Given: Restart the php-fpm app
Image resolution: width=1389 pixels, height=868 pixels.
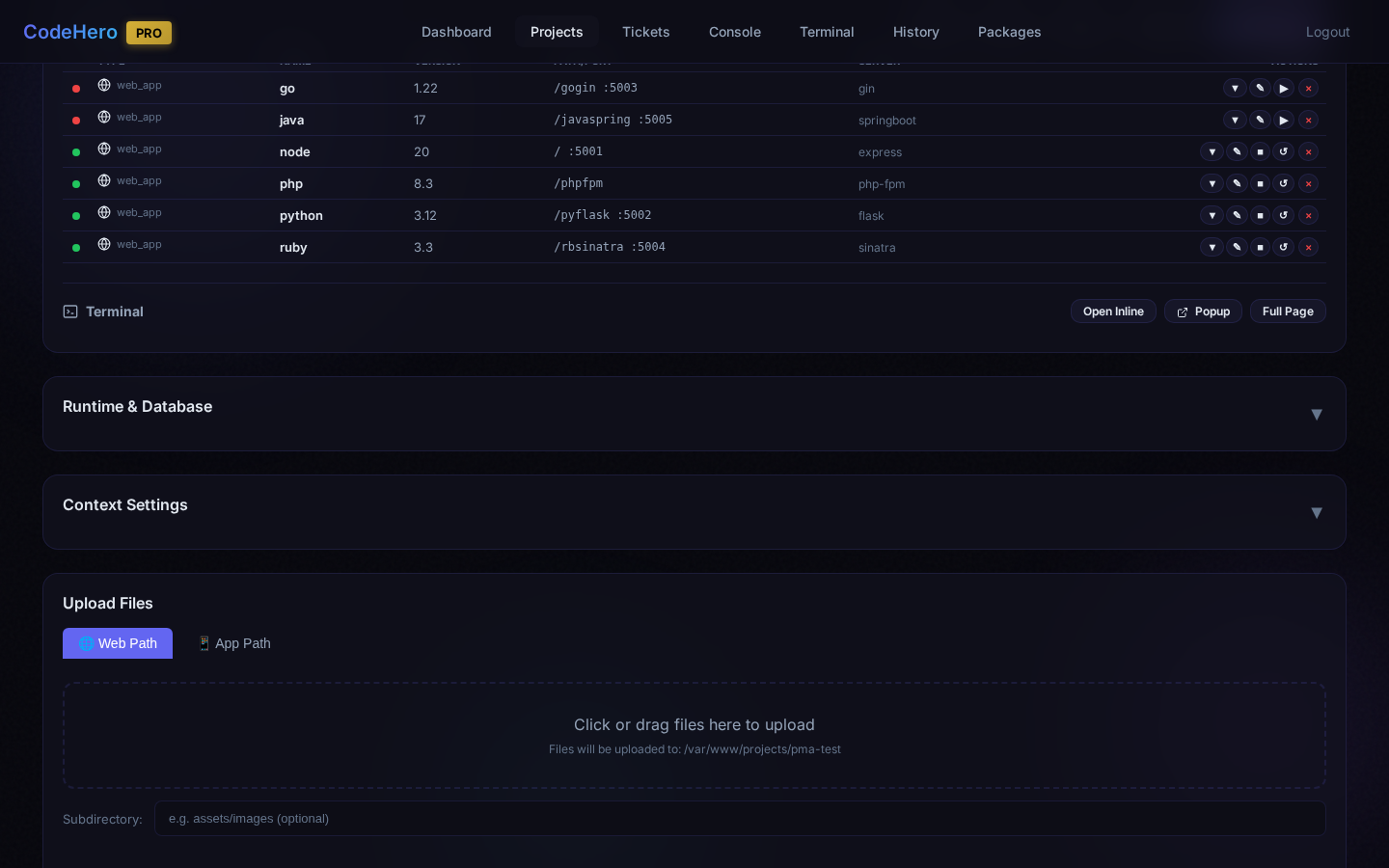Looking at the screenshot, I should point(1283,184).
